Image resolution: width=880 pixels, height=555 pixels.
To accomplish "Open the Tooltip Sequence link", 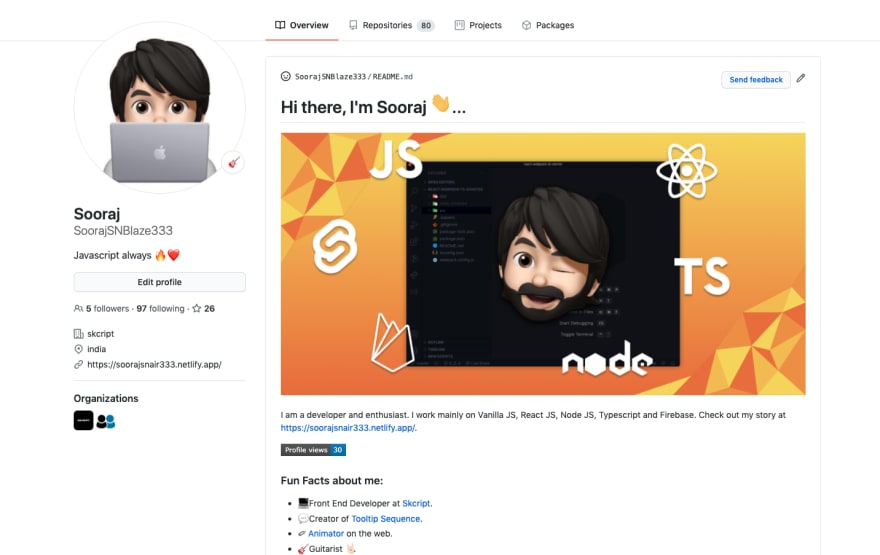I will tap(386, 519).
